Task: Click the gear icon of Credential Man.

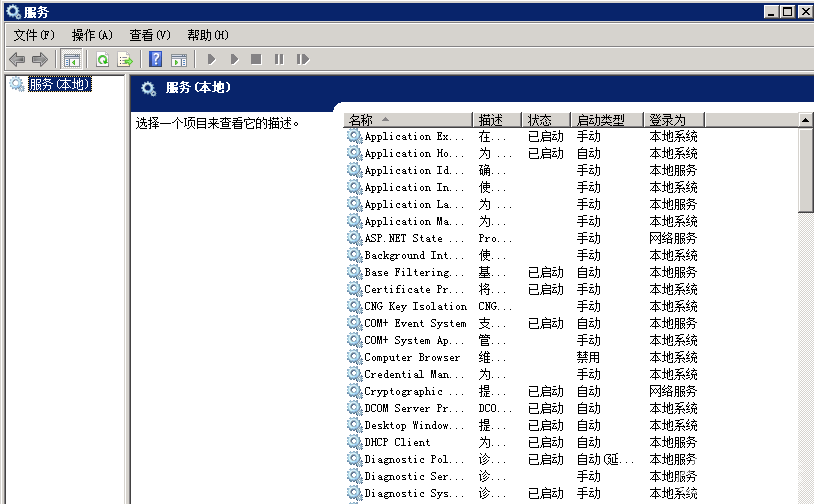Action: click(x=355, y=374)
